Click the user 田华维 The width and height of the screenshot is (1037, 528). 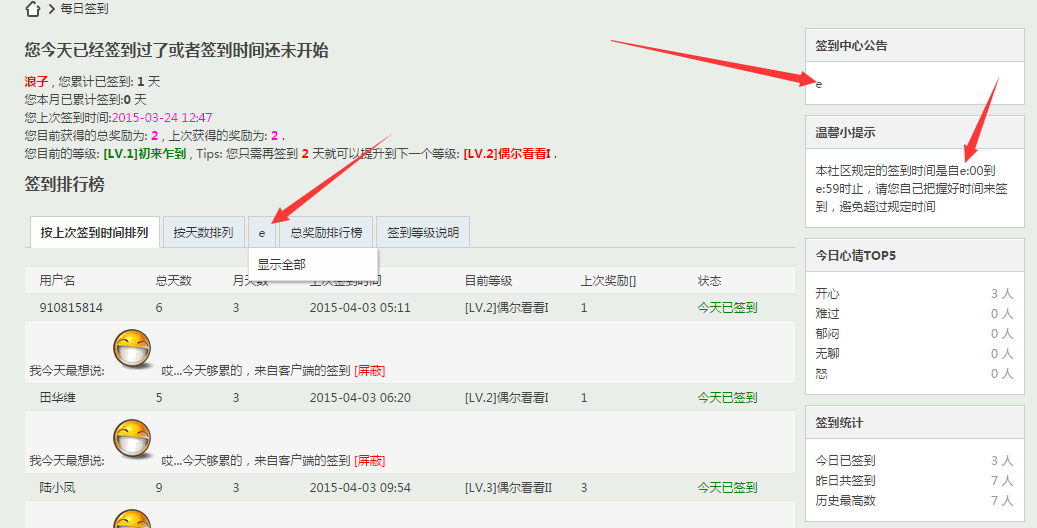(x=58, y=398)
